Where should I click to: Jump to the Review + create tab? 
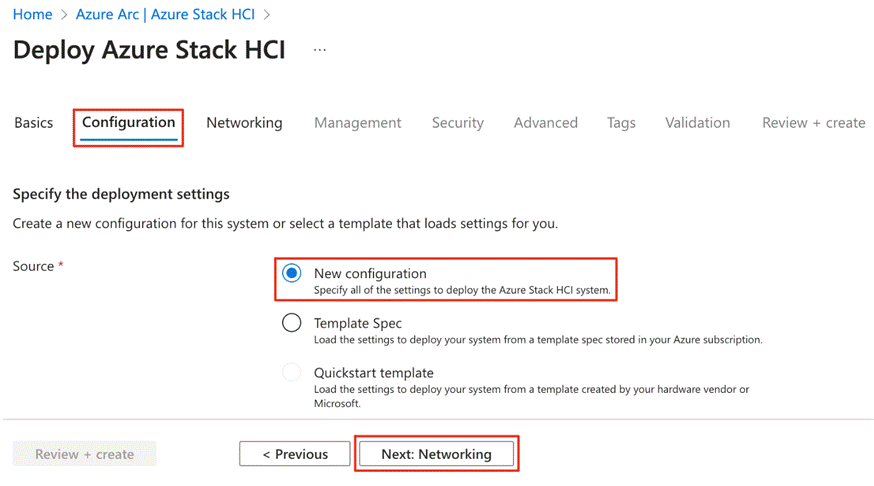coord(813,123)
